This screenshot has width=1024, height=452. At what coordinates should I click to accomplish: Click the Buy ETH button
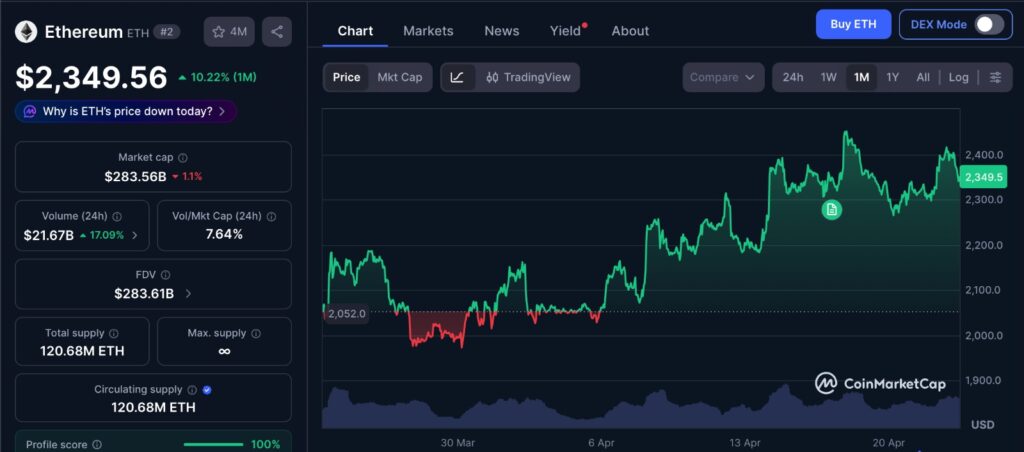coord(854,25)
